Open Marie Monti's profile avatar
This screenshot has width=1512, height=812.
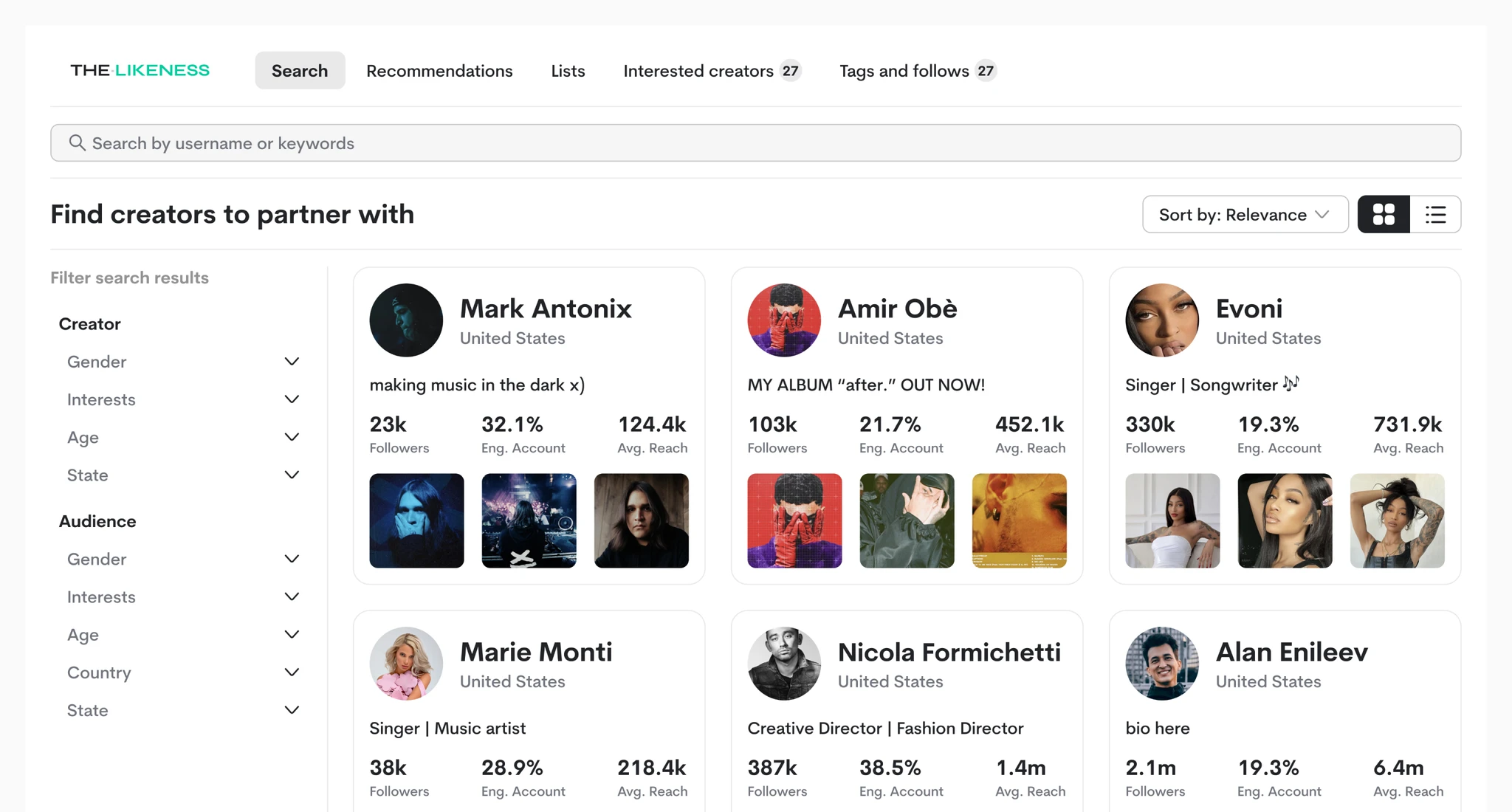click(406, 664)
